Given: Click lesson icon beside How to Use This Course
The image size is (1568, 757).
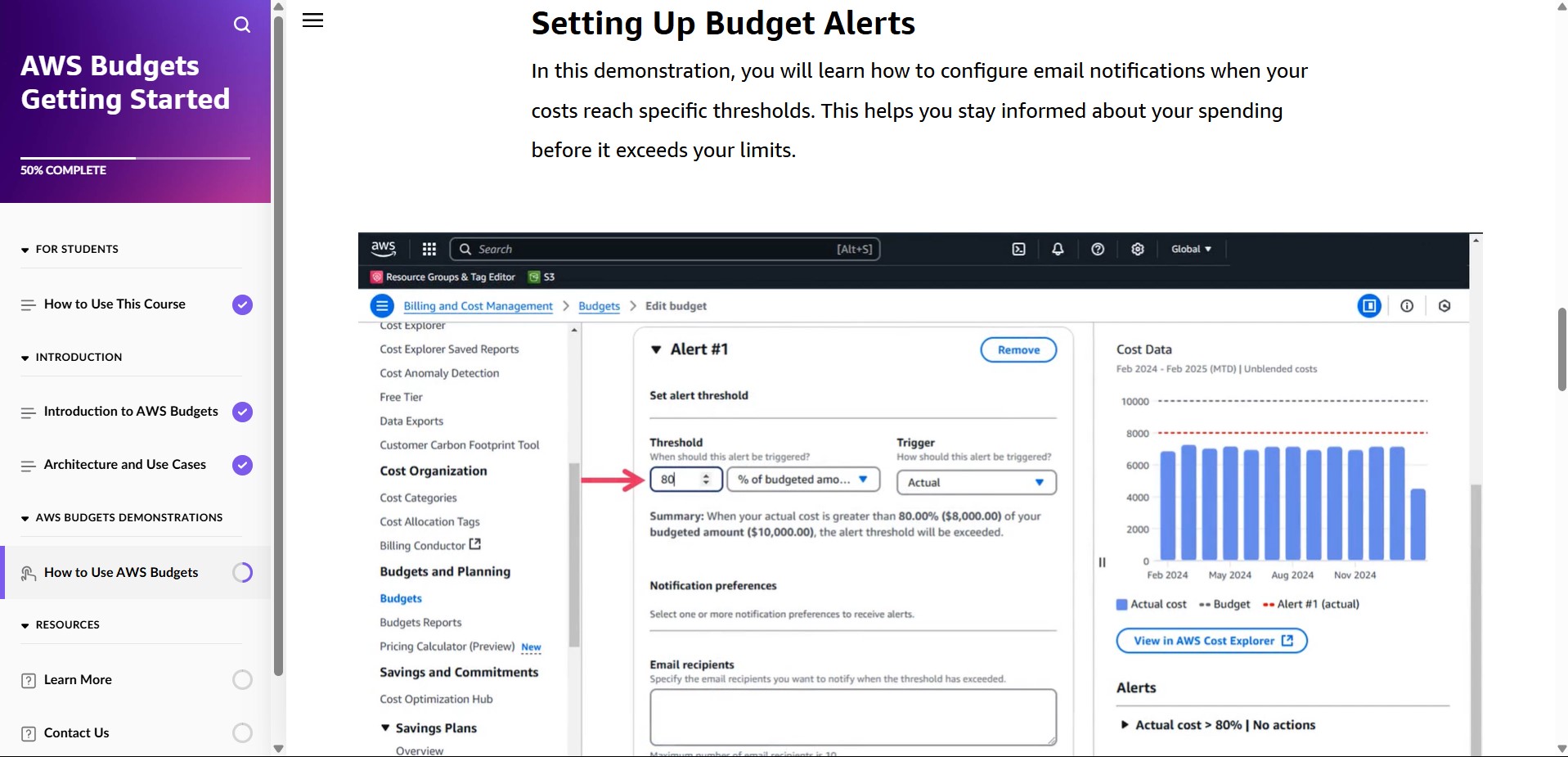Looking at the screenshot, I should tap(28, 304).
